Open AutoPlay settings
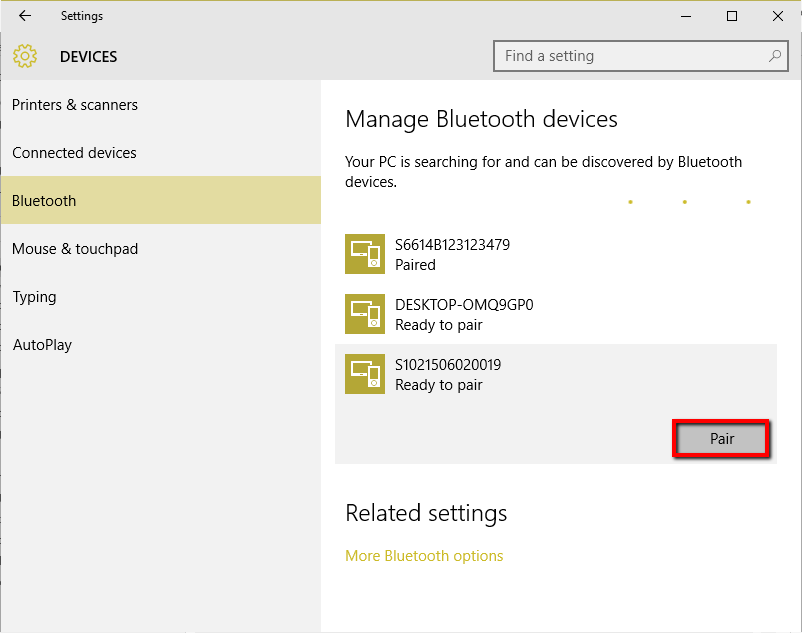This screenshot has height=633, width=802. [41, 344]
